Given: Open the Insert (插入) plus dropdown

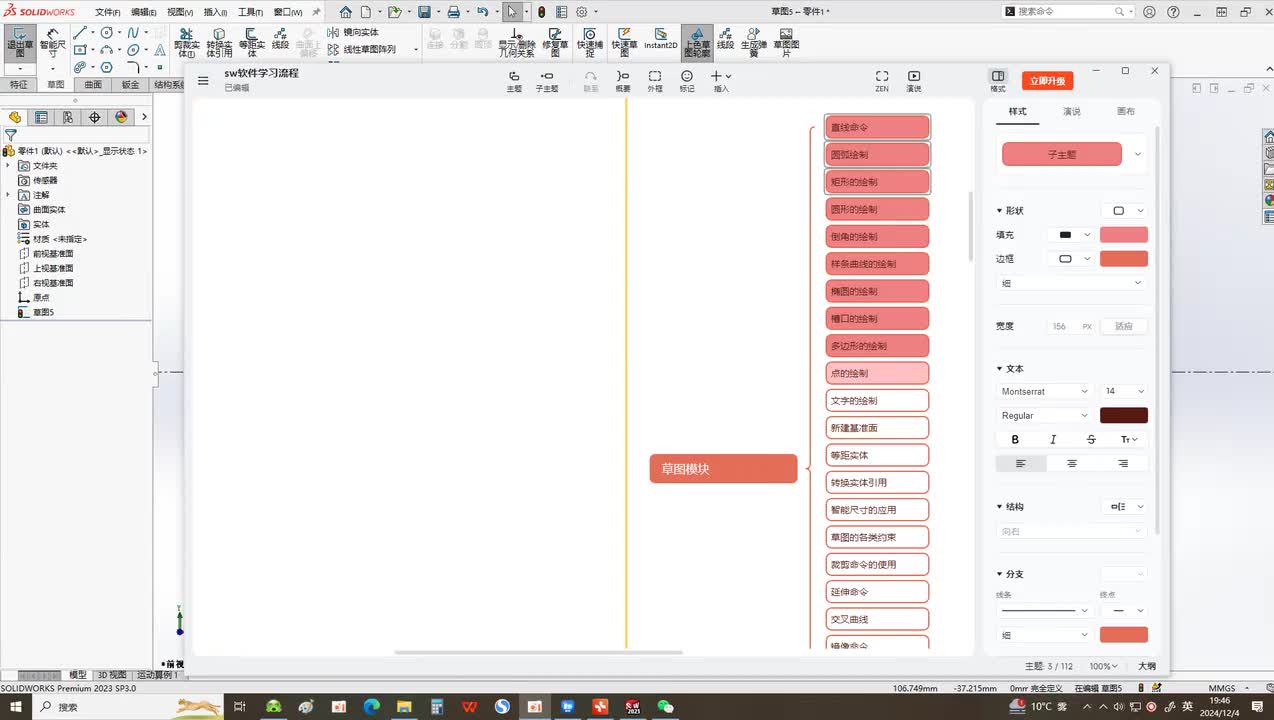Looking at the screenshot, I should tap(721, 81).
